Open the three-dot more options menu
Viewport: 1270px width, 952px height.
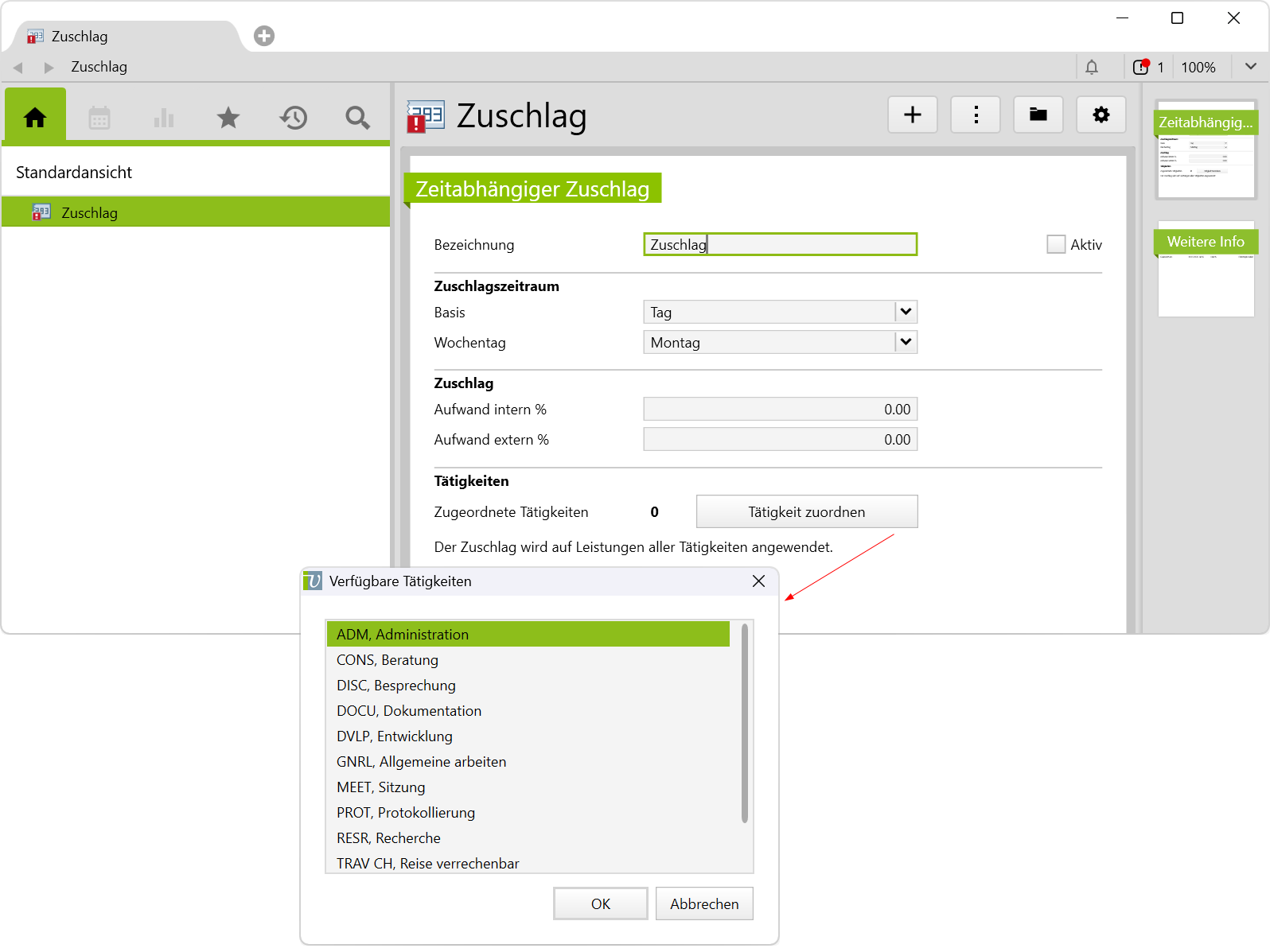[x=976, y=115]
